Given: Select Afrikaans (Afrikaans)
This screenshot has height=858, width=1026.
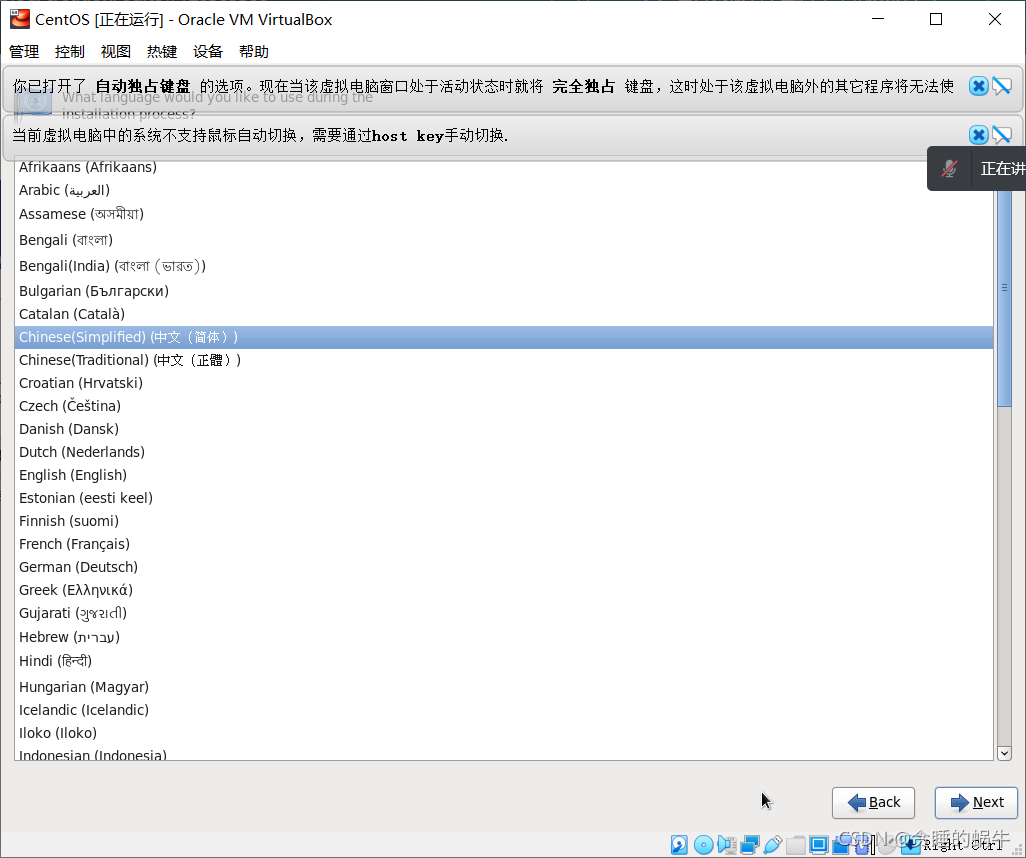Looking at the screenshot, I should point(503,167).
